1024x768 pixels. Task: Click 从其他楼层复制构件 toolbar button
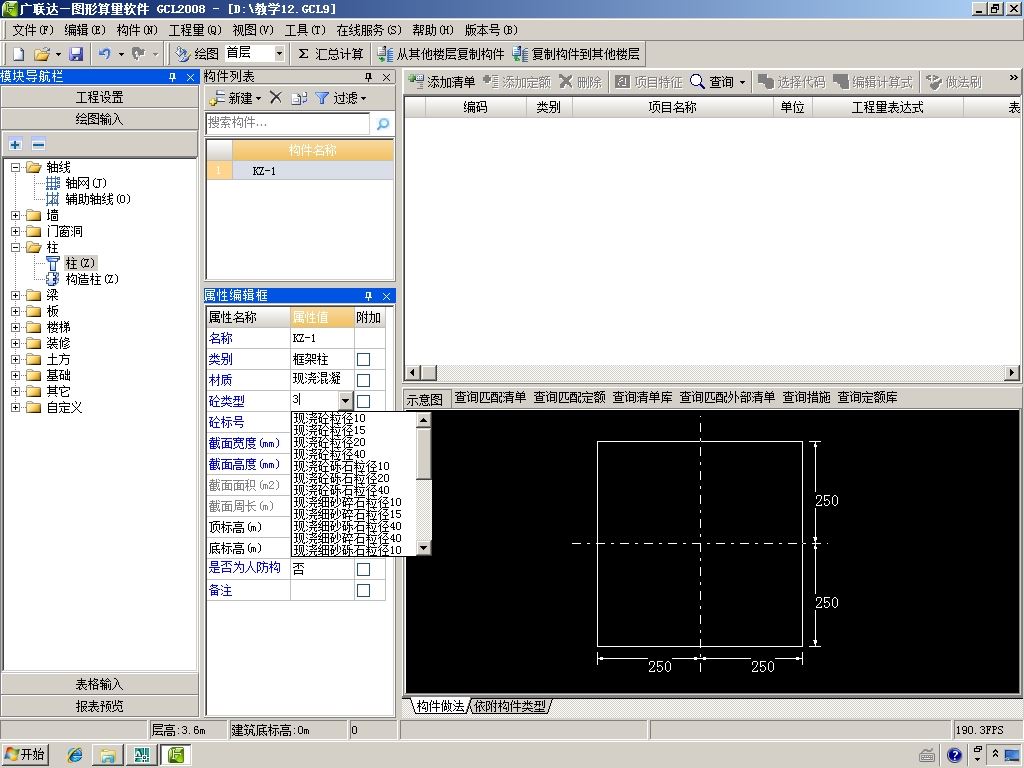(x=440, y=54)
